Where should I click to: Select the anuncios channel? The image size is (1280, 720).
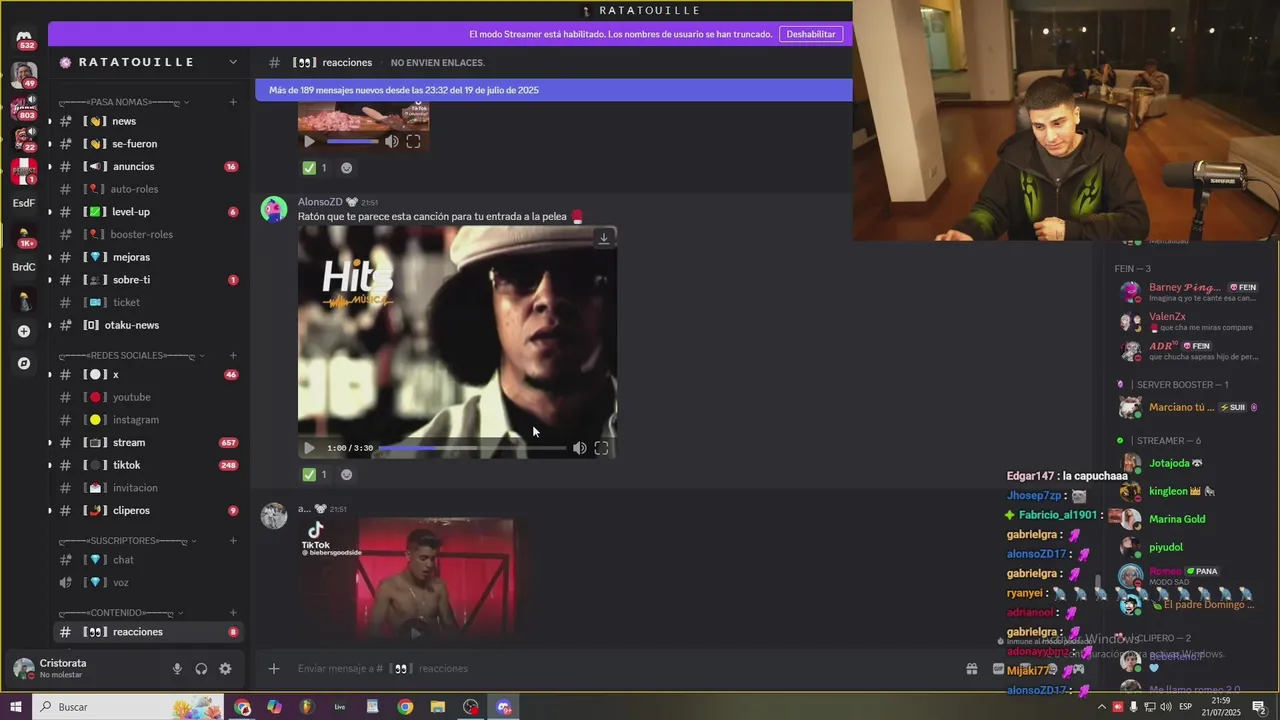(148, 167)
